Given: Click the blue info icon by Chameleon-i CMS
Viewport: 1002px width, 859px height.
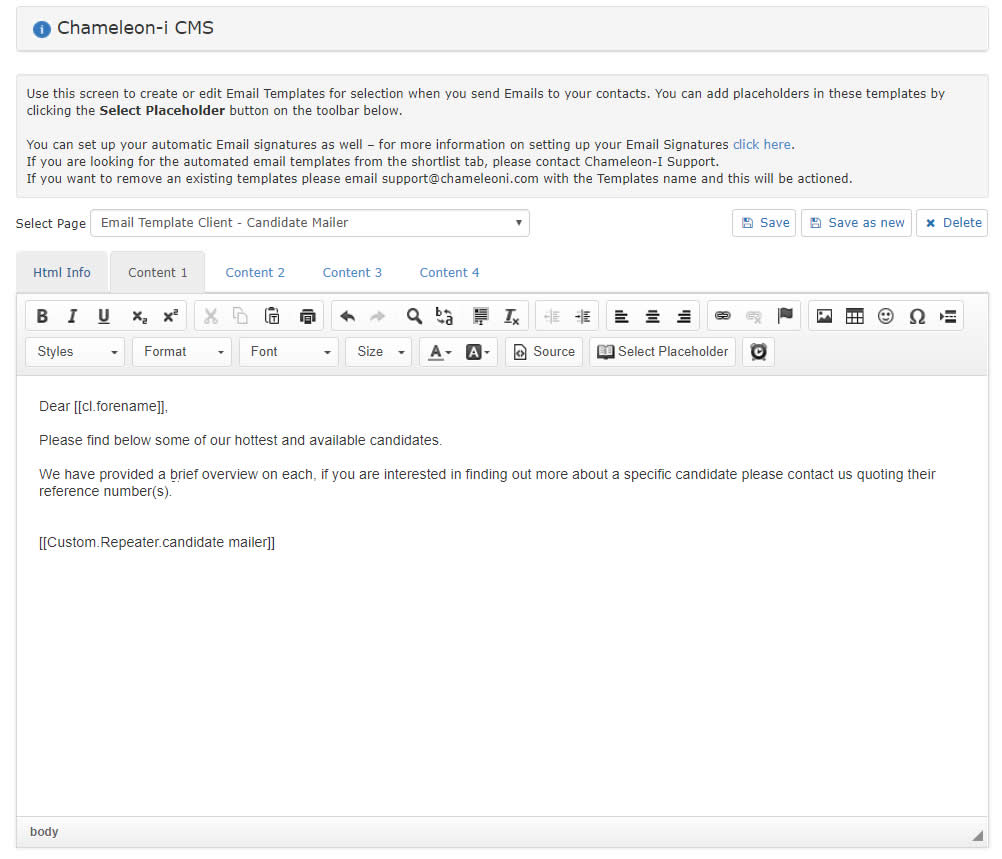Looking at the screenshot, I should pos(42,29).
